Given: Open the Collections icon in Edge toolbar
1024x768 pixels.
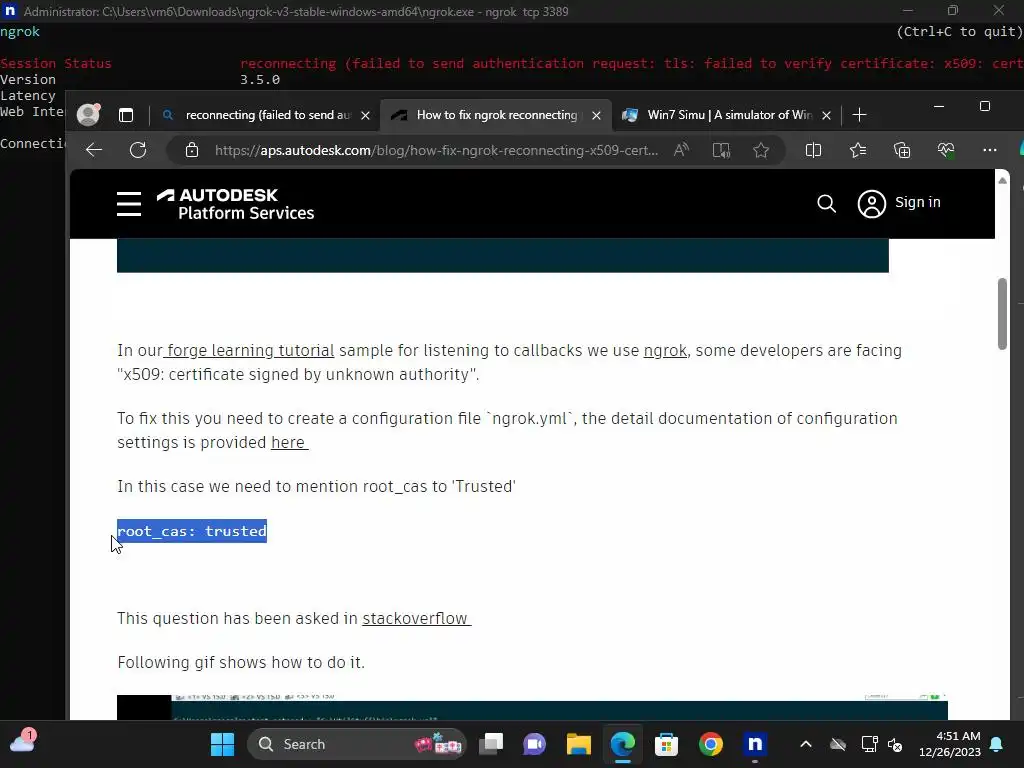Looking at the screenshot, I should (x=902, y=150).
